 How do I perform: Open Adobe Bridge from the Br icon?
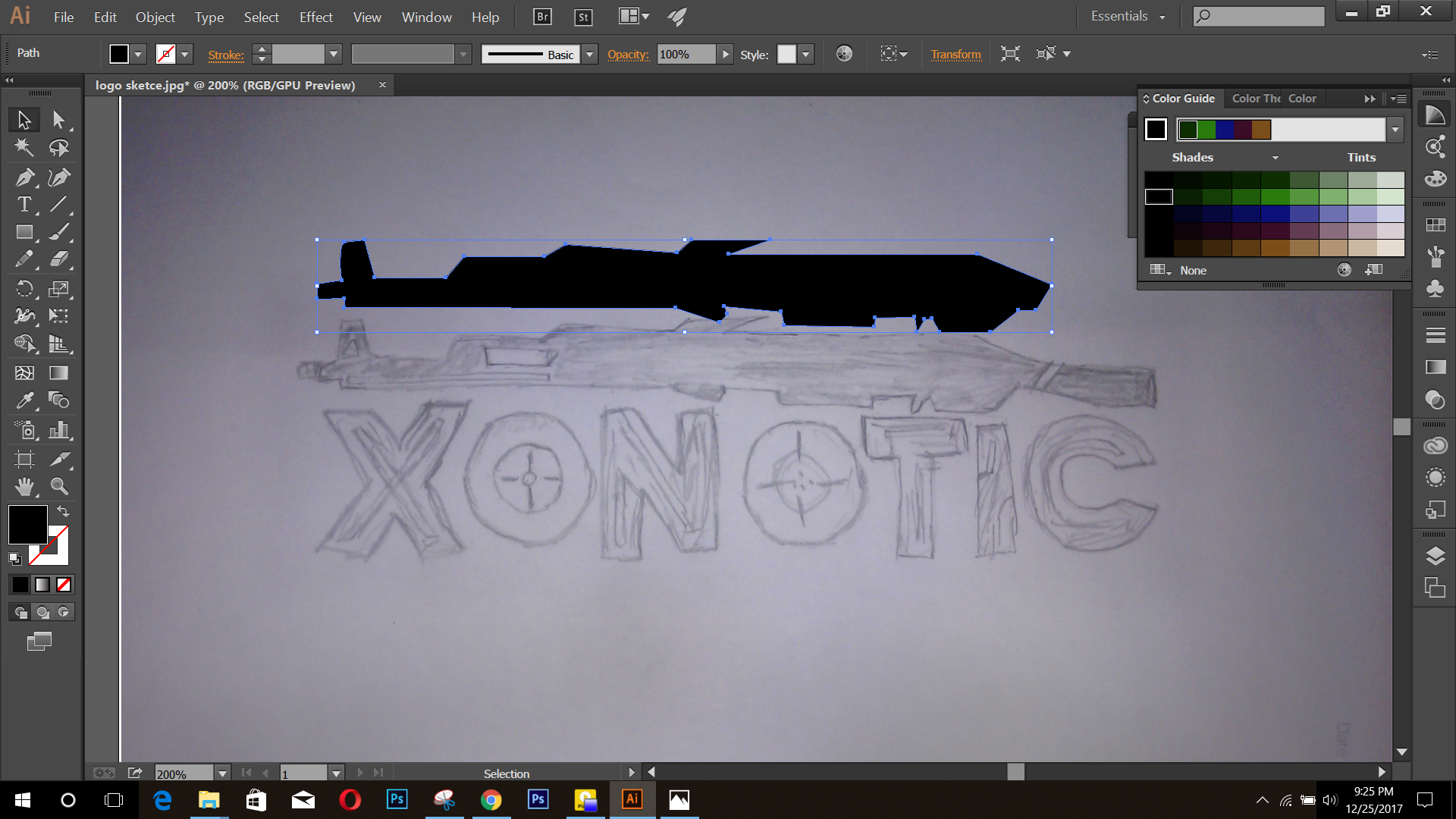tap(542, 17)
